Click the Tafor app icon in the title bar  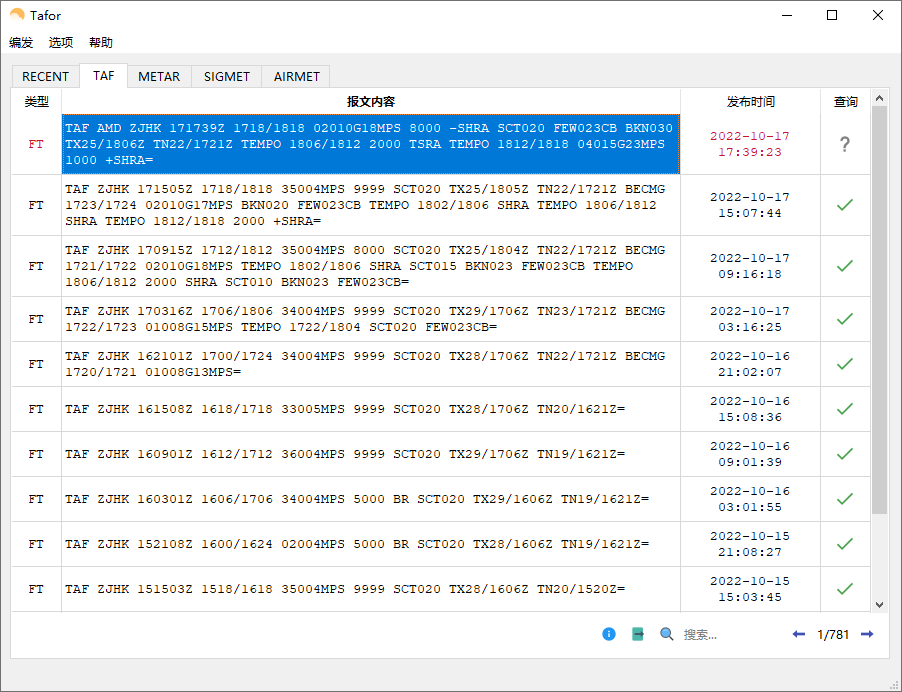17,15
